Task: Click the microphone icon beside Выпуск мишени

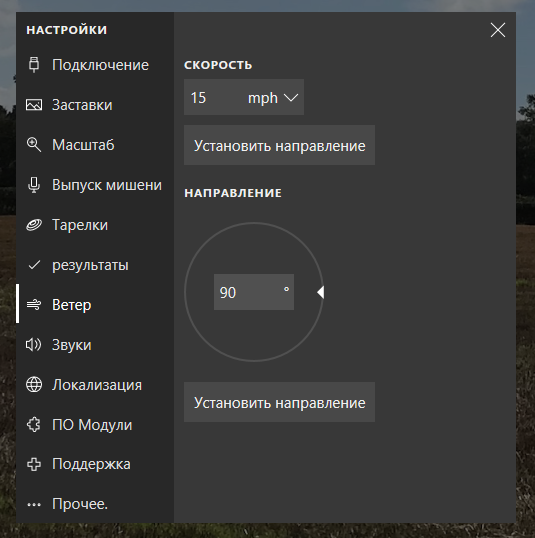Action: [x=34, y=185]
